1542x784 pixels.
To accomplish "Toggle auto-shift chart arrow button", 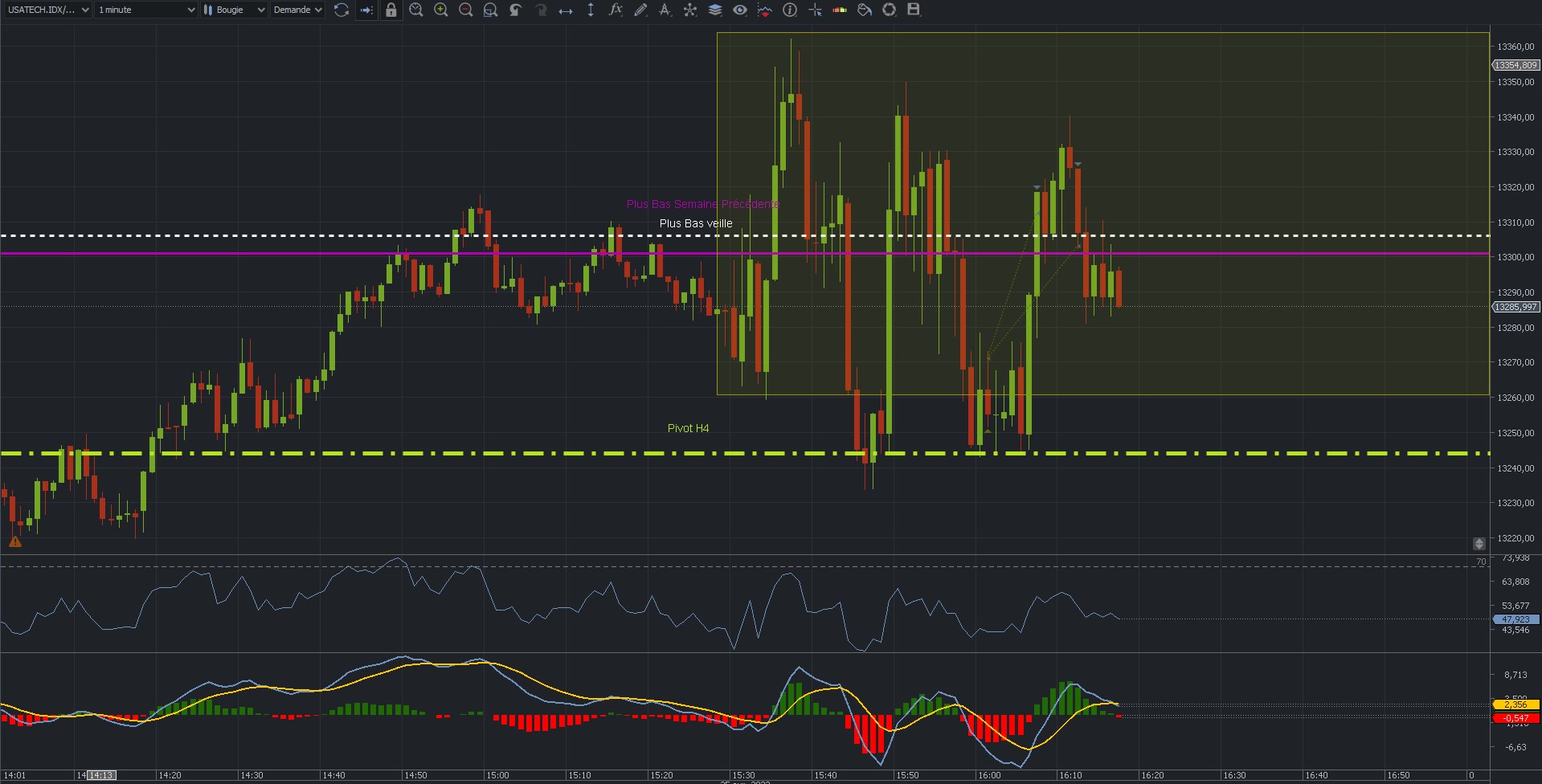I will pyautogui.click(x=366, y=10).
